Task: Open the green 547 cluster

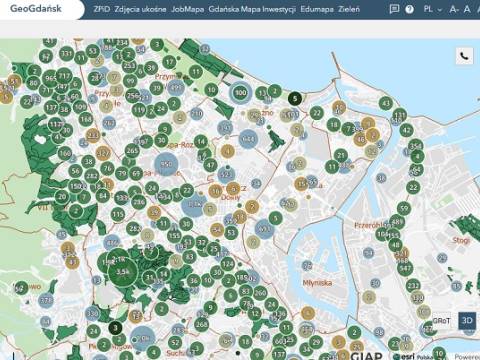Action: tap(405, 268)
